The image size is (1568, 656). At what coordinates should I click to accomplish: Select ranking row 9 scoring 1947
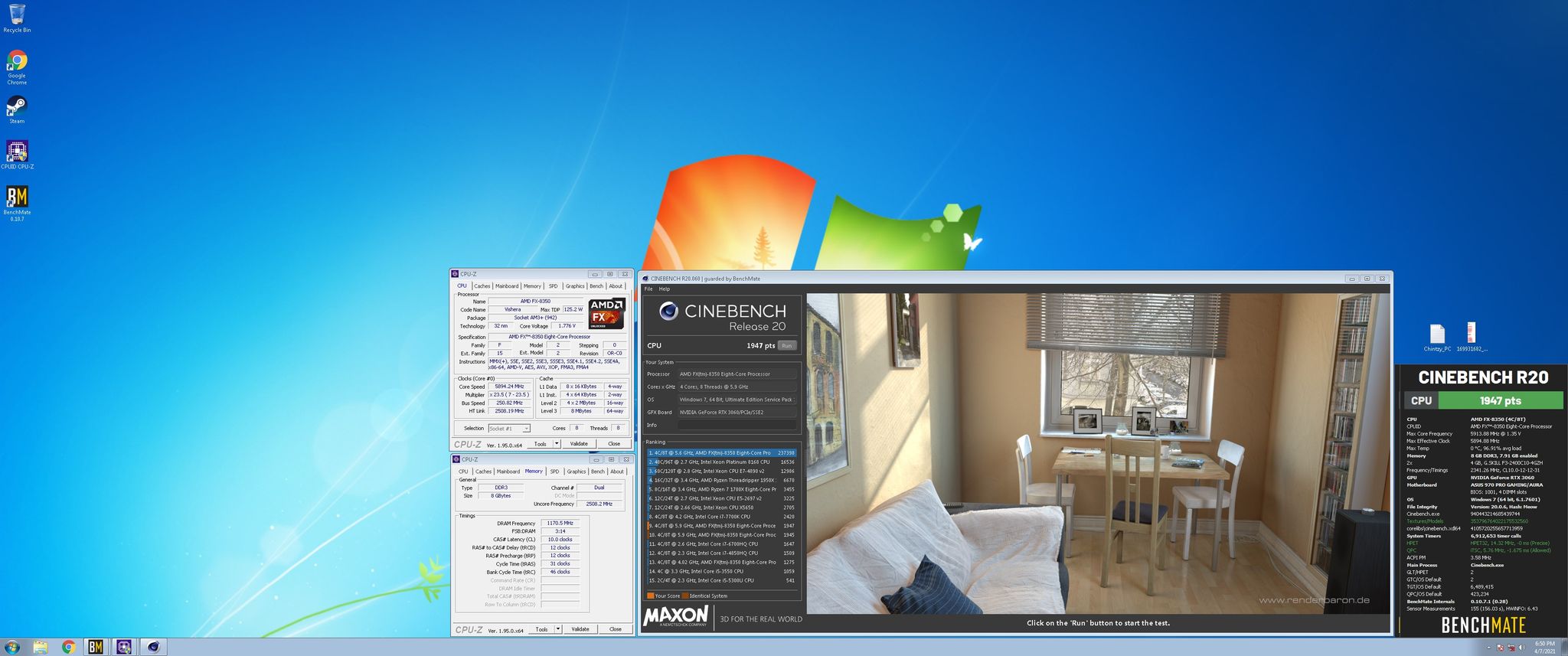pyautogui.click(x=722, y=526)
